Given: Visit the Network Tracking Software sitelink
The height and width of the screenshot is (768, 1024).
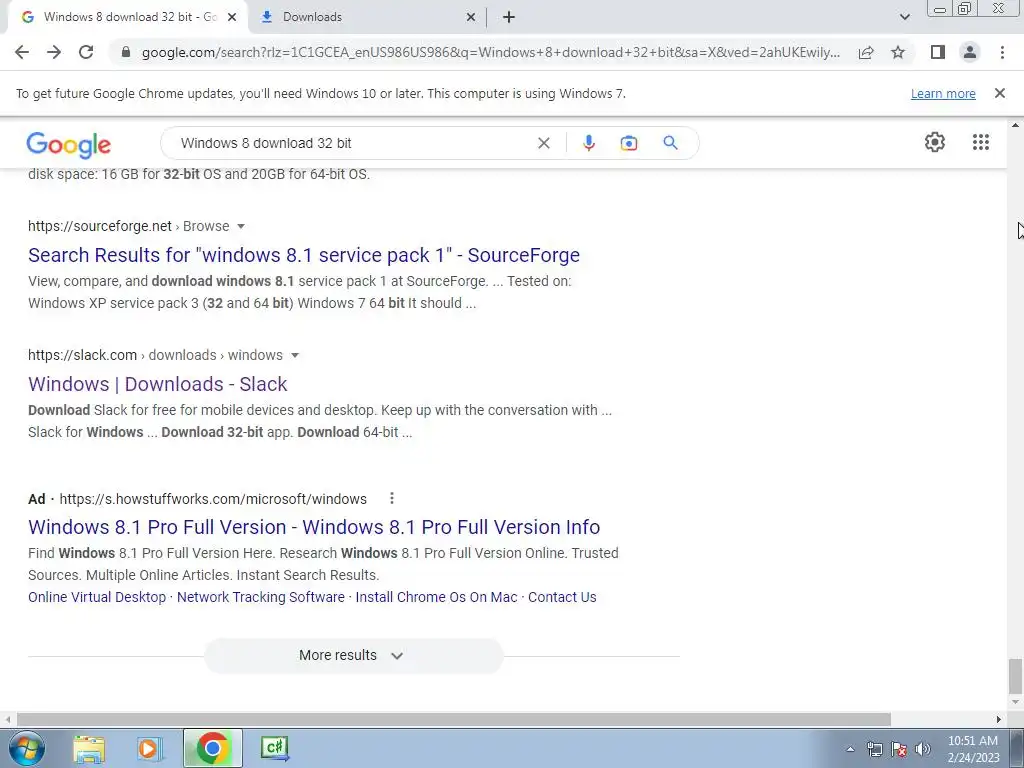Looking at the screenshot, I should pos(261,598).
